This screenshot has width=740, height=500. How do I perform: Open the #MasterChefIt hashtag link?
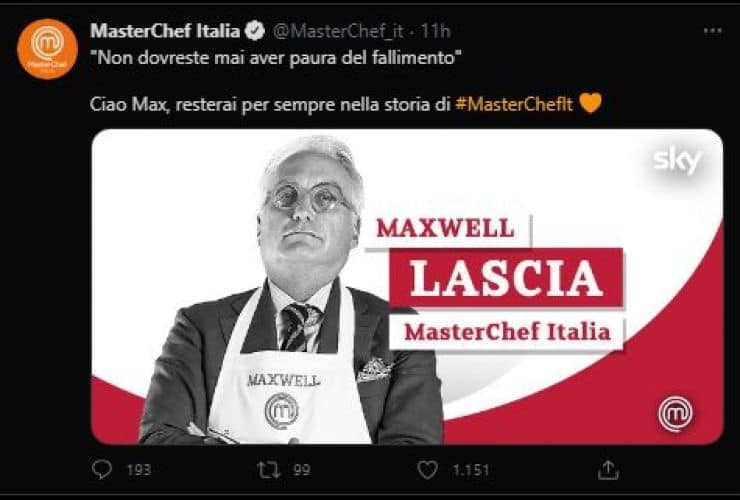[x=514, y=104]
